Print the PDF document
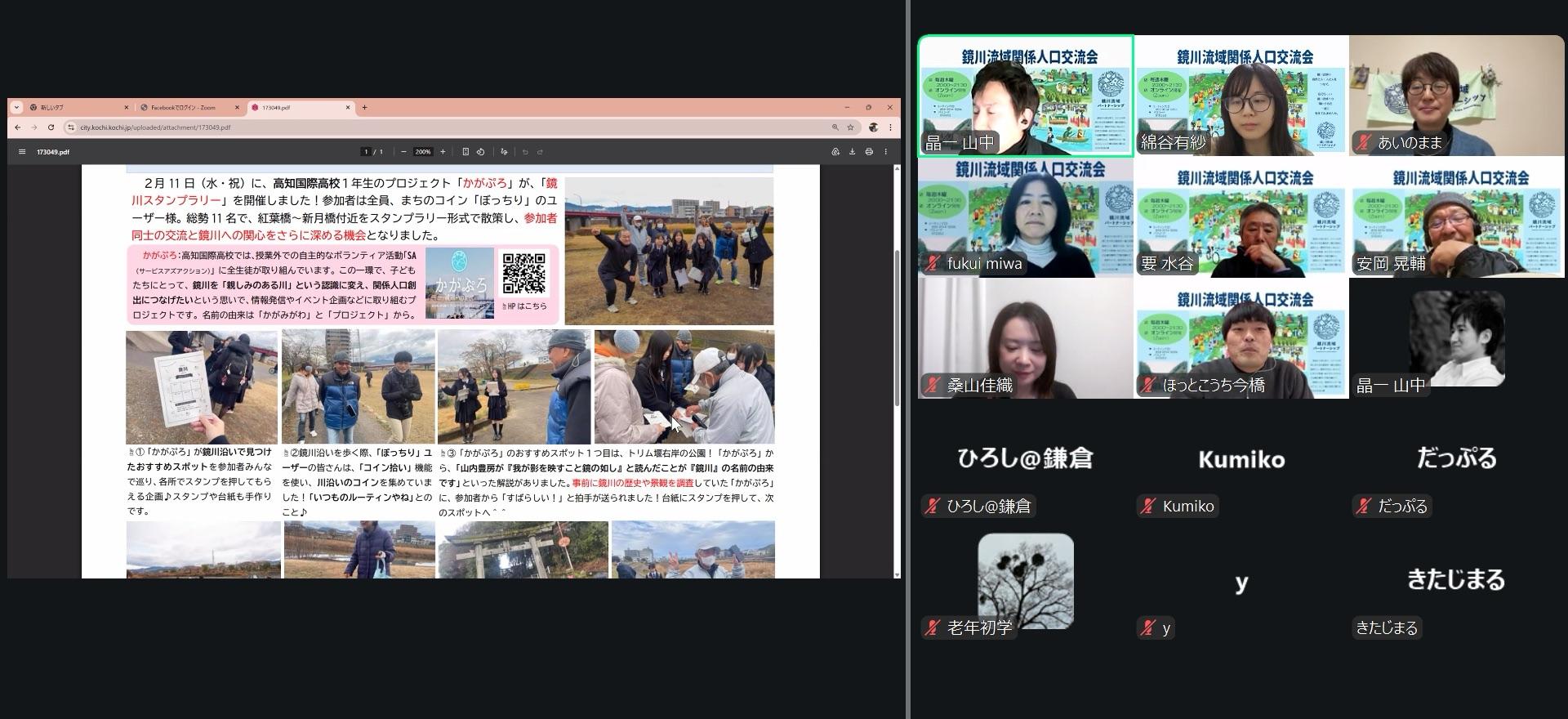The width and height of the screenshot is (1568, 719). tap(869, 152)
